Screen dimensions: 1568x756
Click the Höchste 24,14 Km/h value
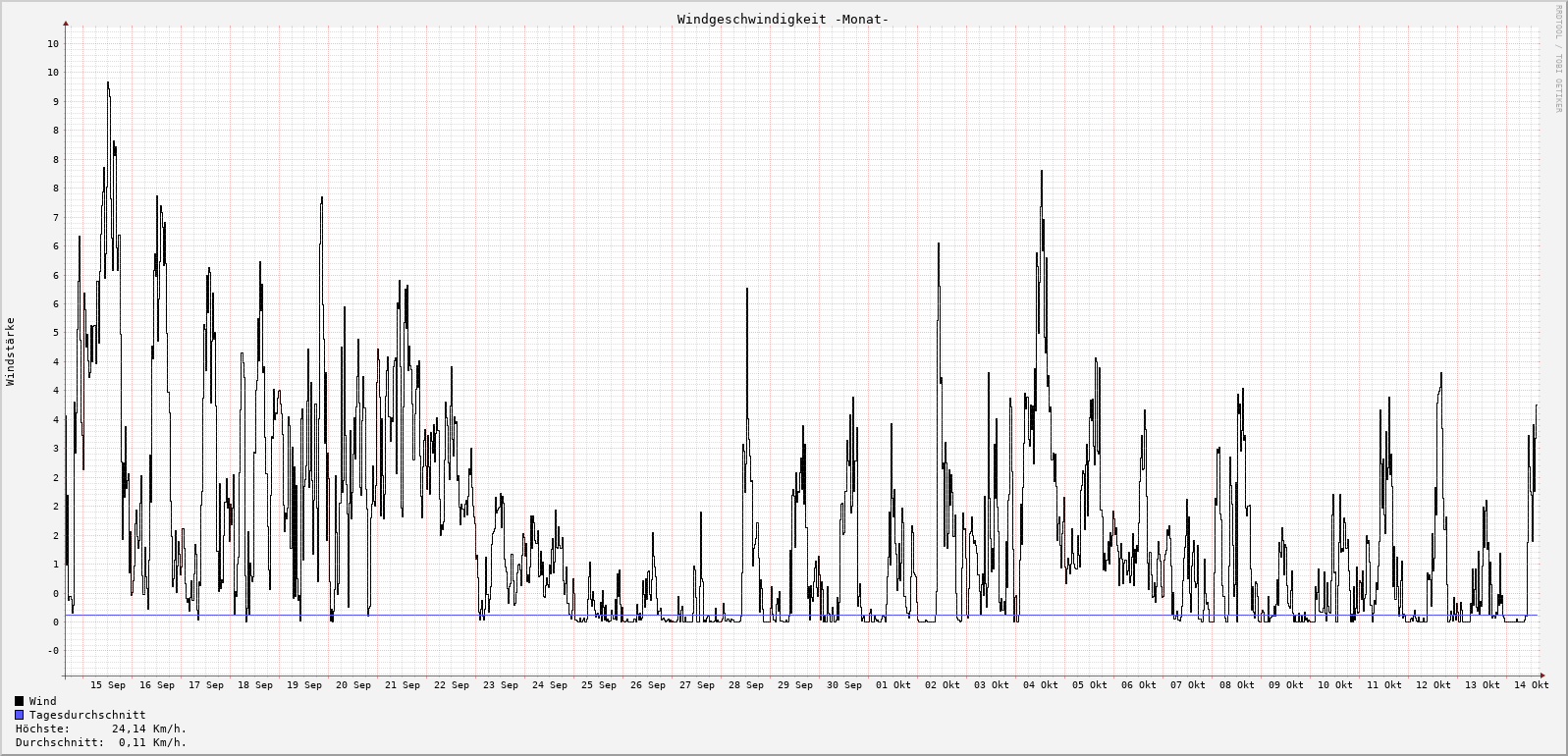(149, 729)
